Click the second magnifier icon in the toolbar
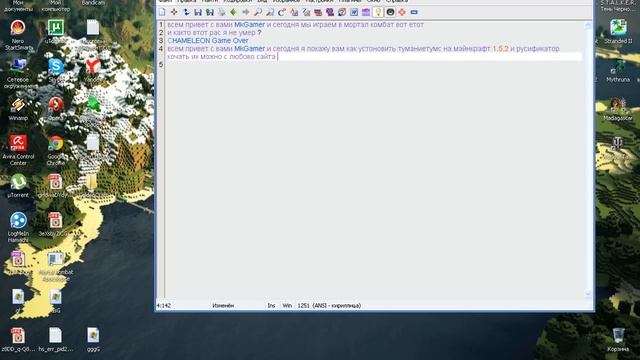The image size is (640, 360). click(x=270, y=12)
